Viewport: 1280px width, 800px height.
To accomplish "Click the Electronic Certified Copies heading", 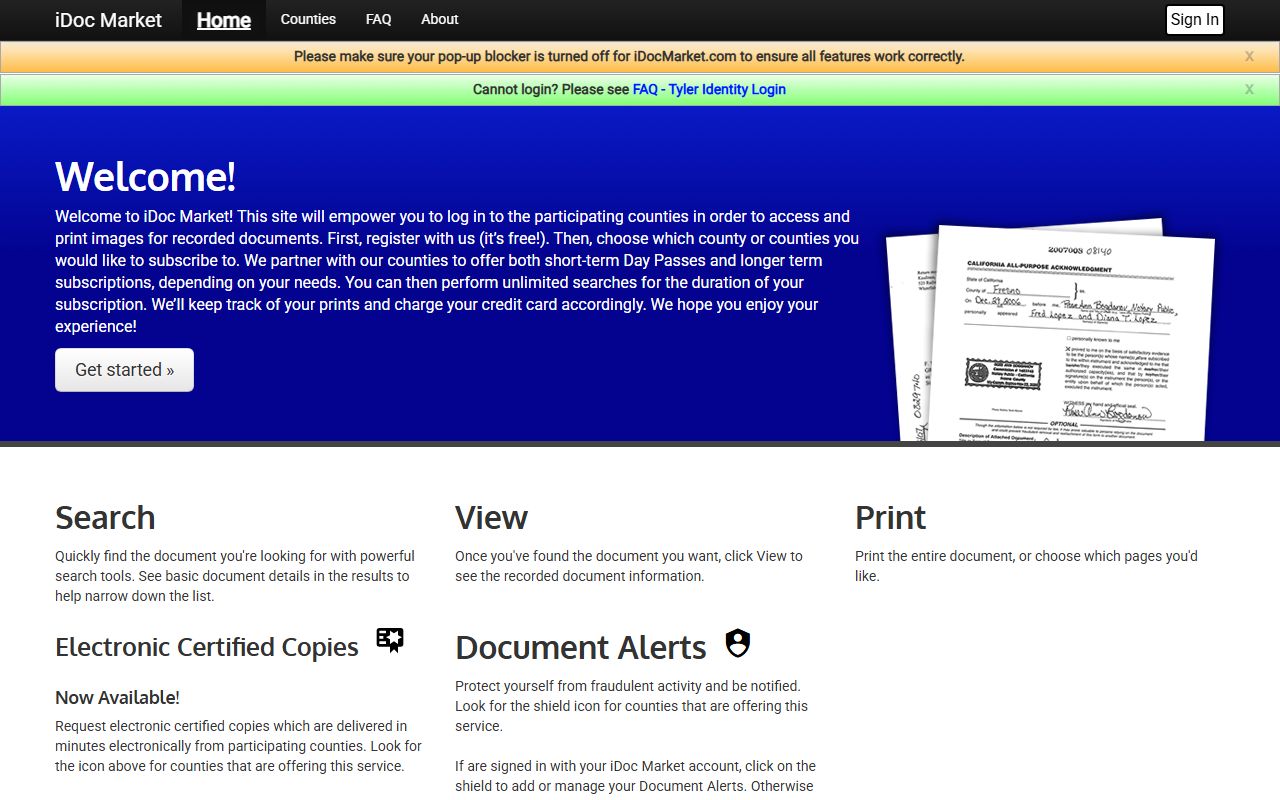I will pyautogui.click(x=207, y=647).
